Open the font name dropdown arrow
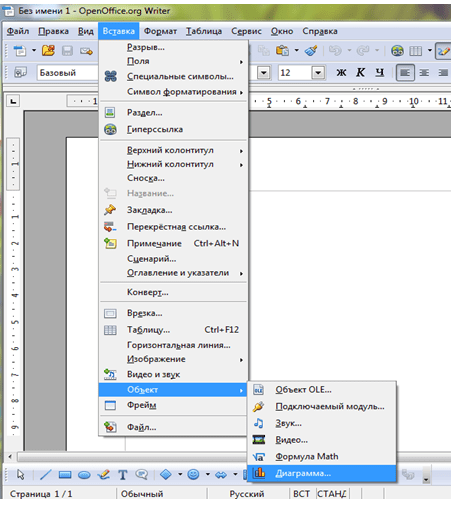 [x=264, y=72]
